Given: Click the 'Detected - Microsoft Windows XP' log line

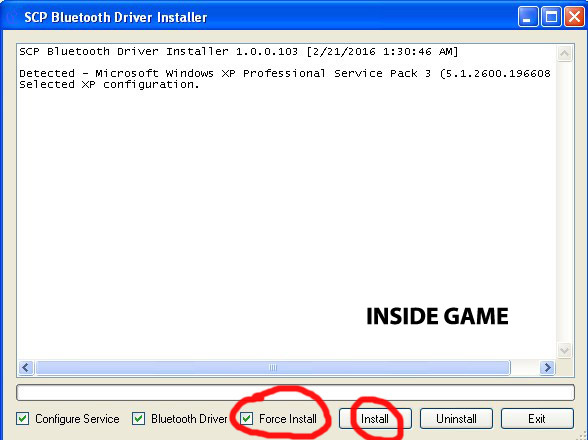Looking at the screenshot, I should pos(285,73).
